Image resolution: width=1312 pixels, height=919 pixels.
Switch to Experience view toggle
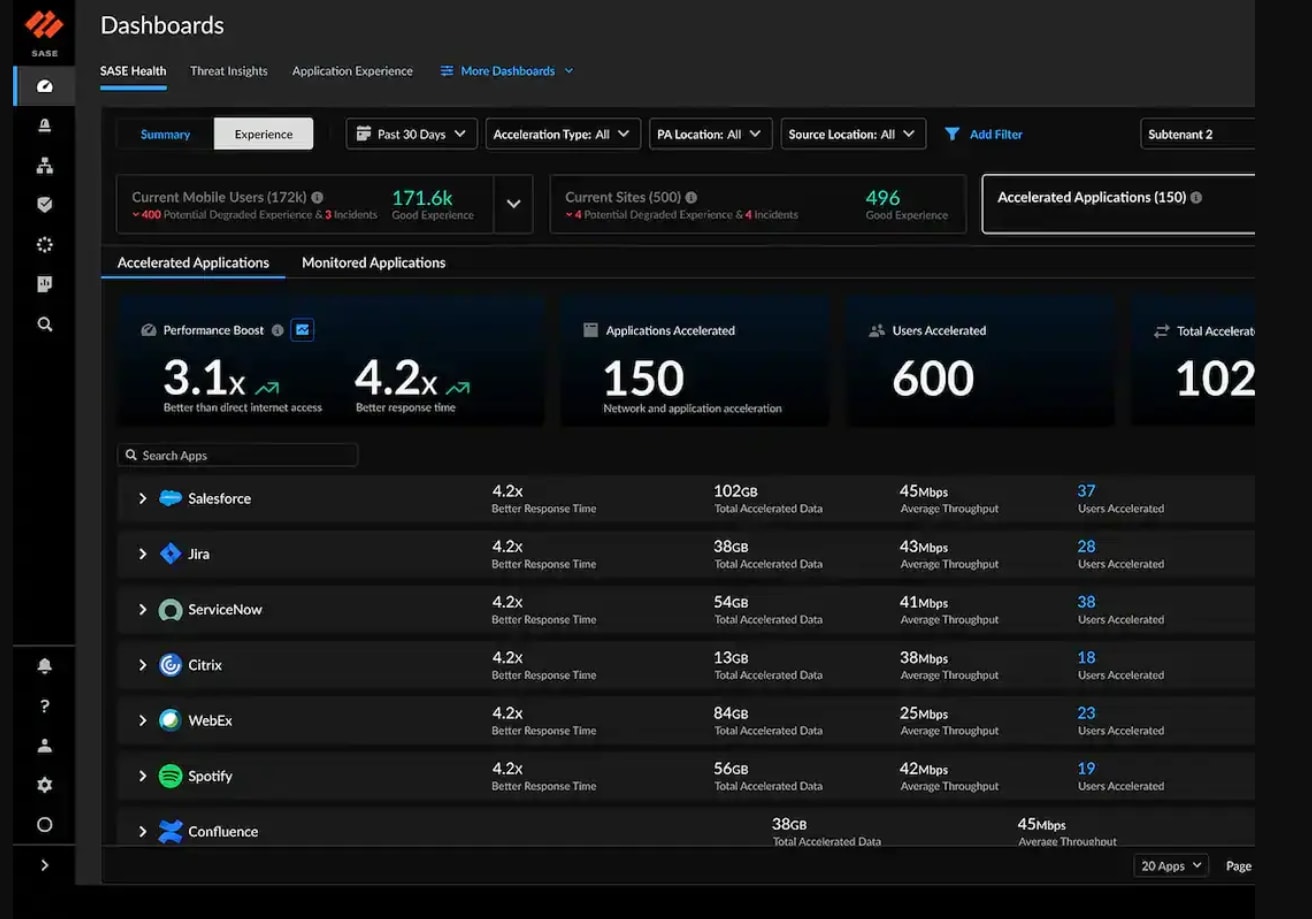click(x=264, y=134)
